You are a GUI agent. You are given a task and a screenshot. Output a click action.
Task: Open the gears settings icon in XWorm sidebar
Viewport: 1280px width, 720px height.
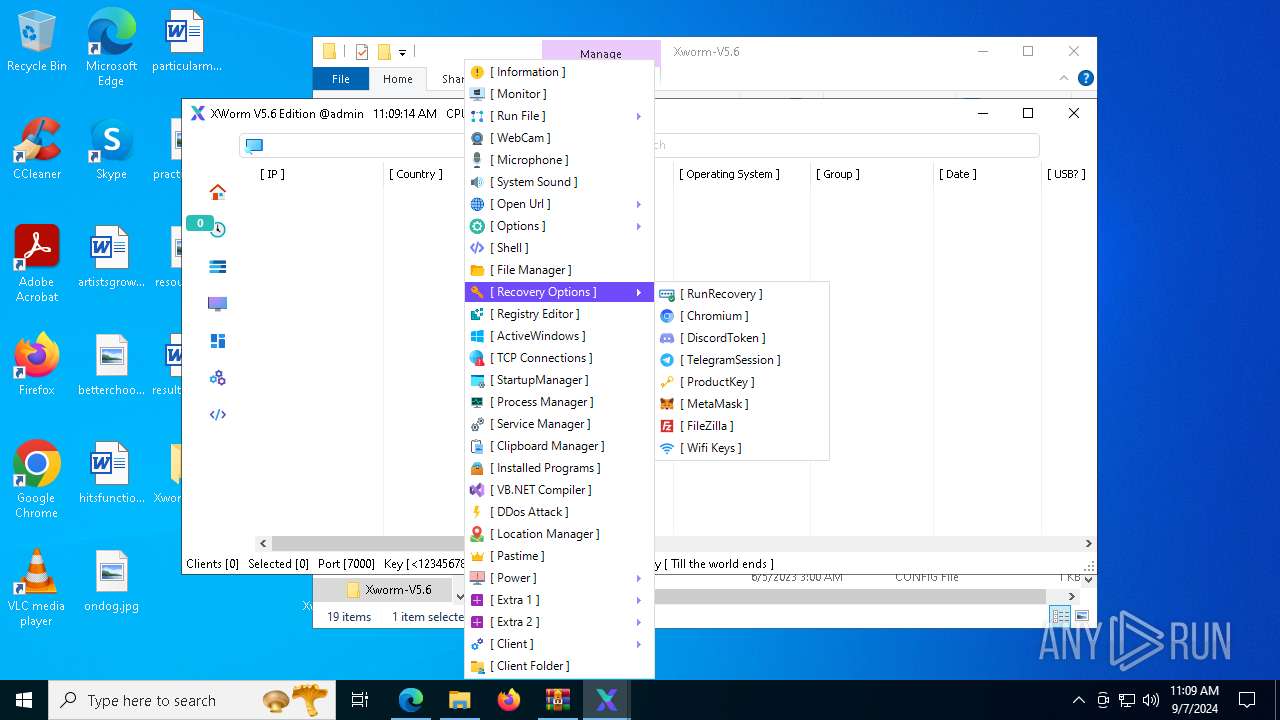[x=217, y=378]
